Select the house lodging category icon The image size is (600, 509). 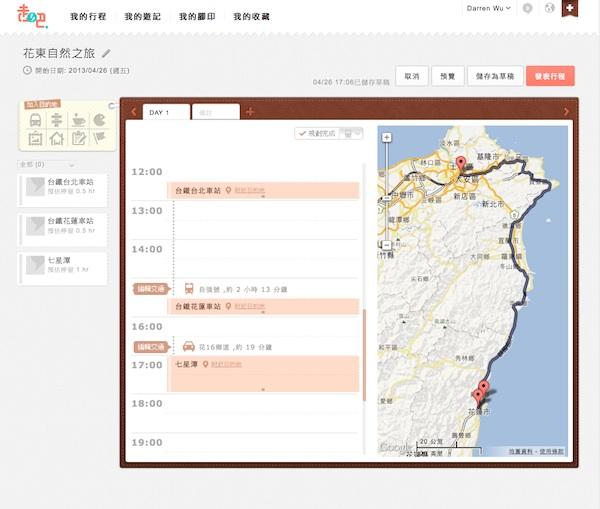[57, 139]
